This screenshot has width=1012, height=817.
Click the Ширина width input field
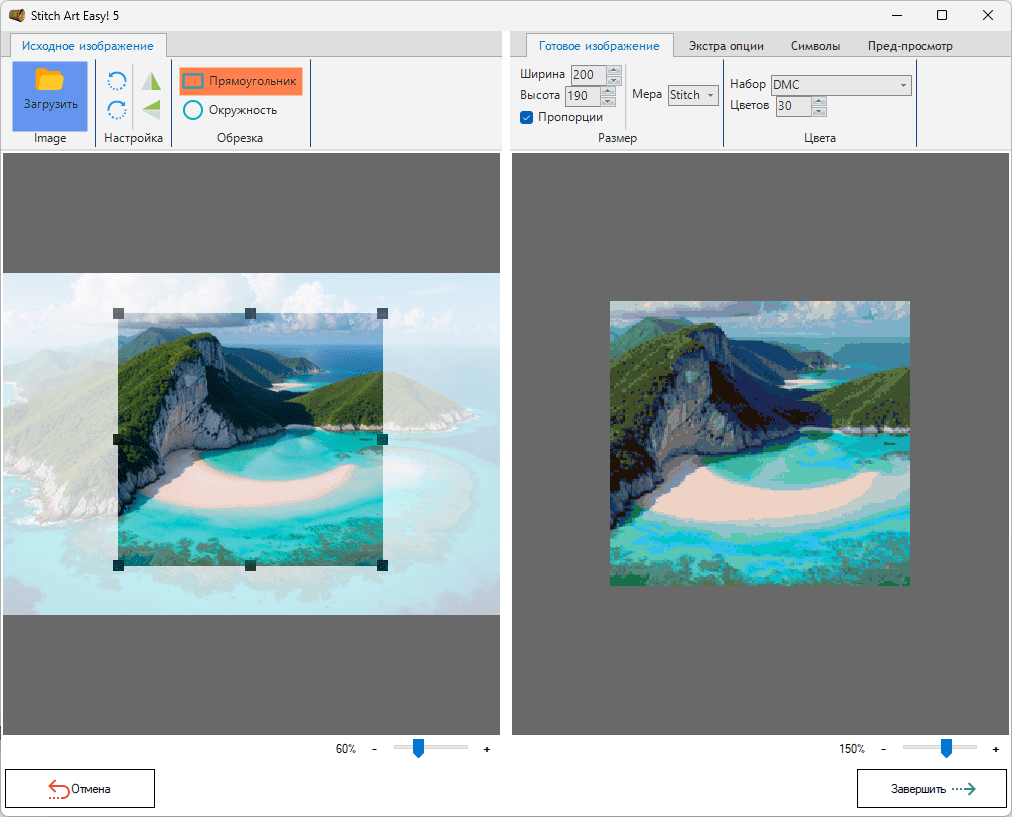point(588,75)
